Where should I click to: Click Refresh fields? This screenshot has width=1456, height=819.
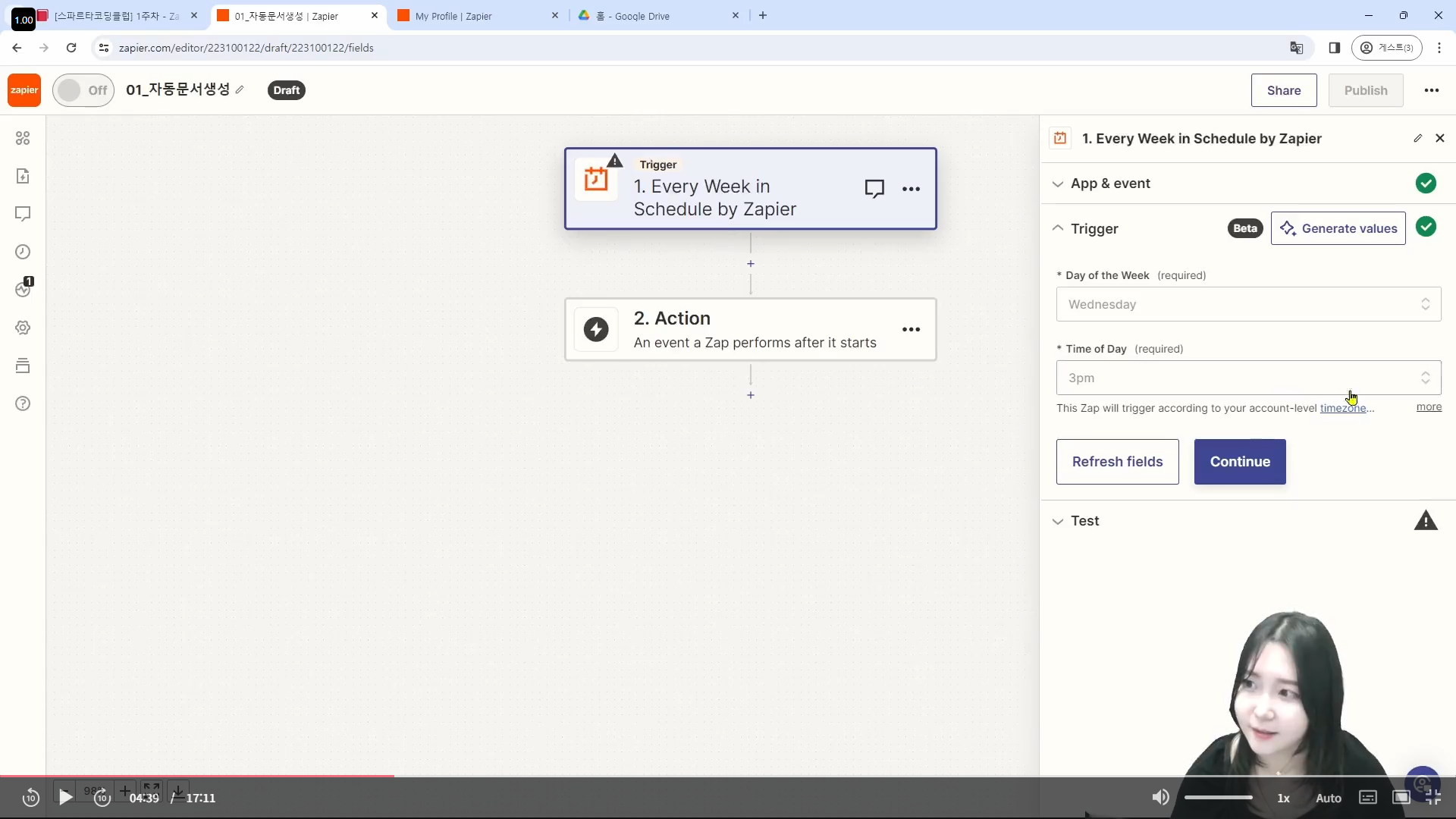coord(1118,462)
